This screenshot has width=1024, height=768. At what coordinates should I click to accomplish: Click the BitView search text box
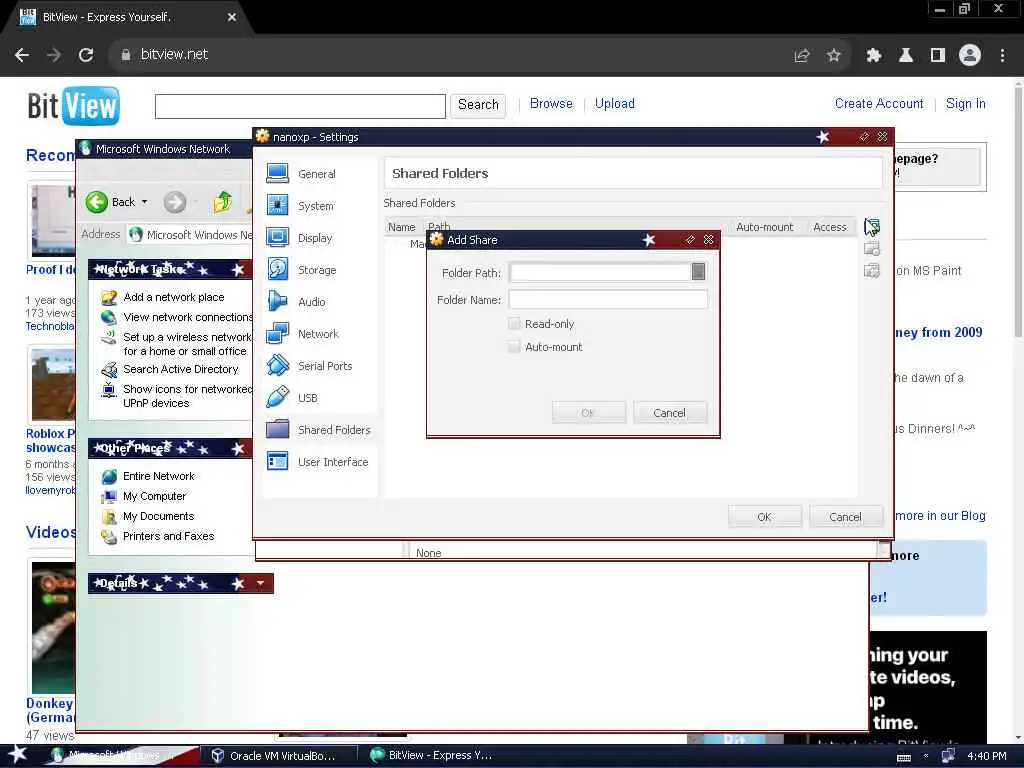tap(300, 106)
